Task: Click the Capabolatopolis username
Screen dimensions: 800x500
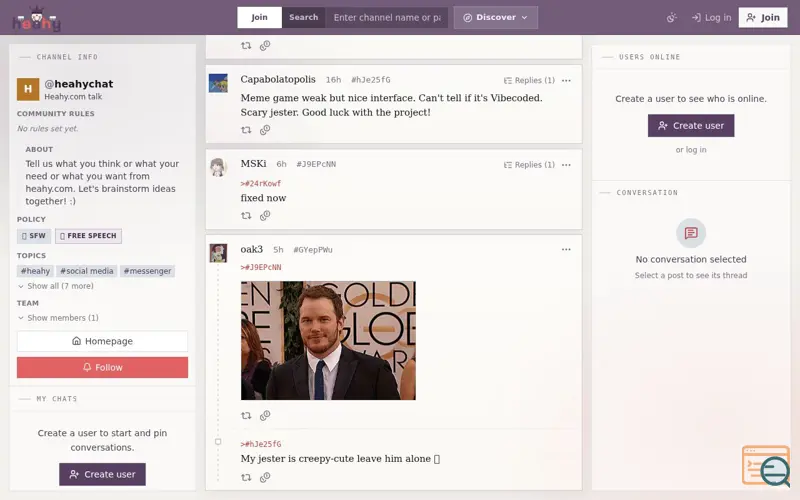Action: (278, 79)
